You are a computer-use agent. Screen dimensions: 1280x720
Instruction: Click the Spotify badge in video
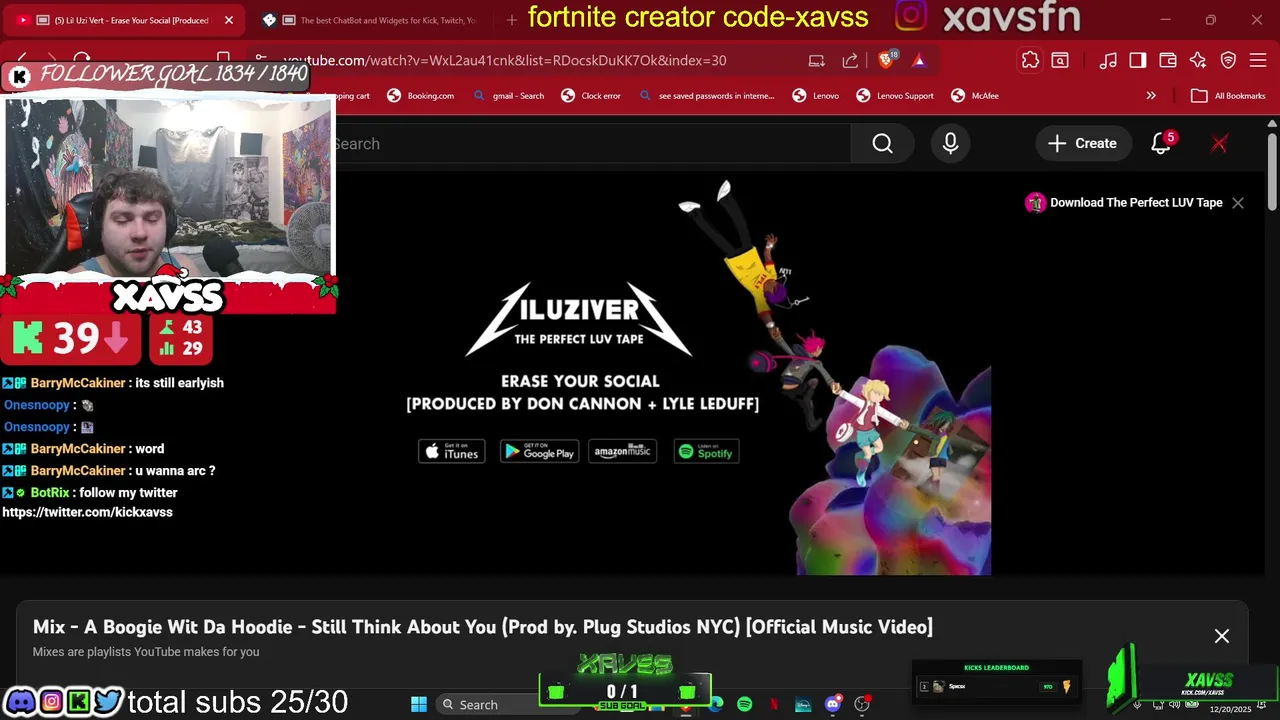(x=706, y=452)
